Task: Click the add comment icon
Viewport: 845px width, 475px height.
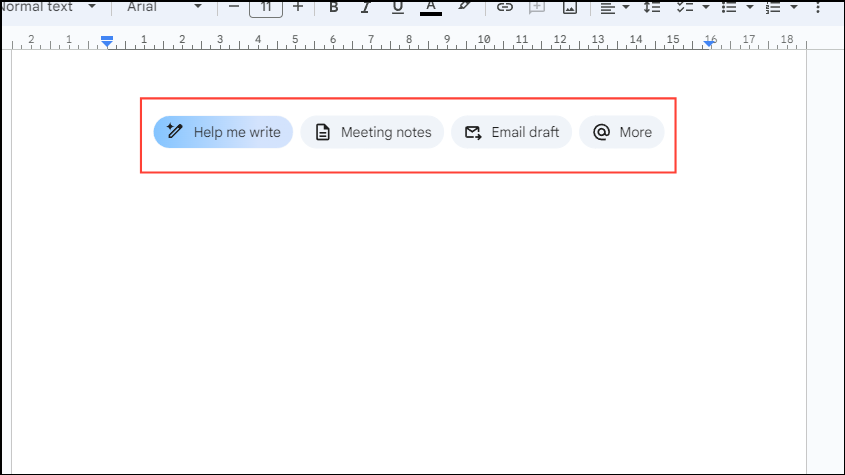Action: coord(537,7)
